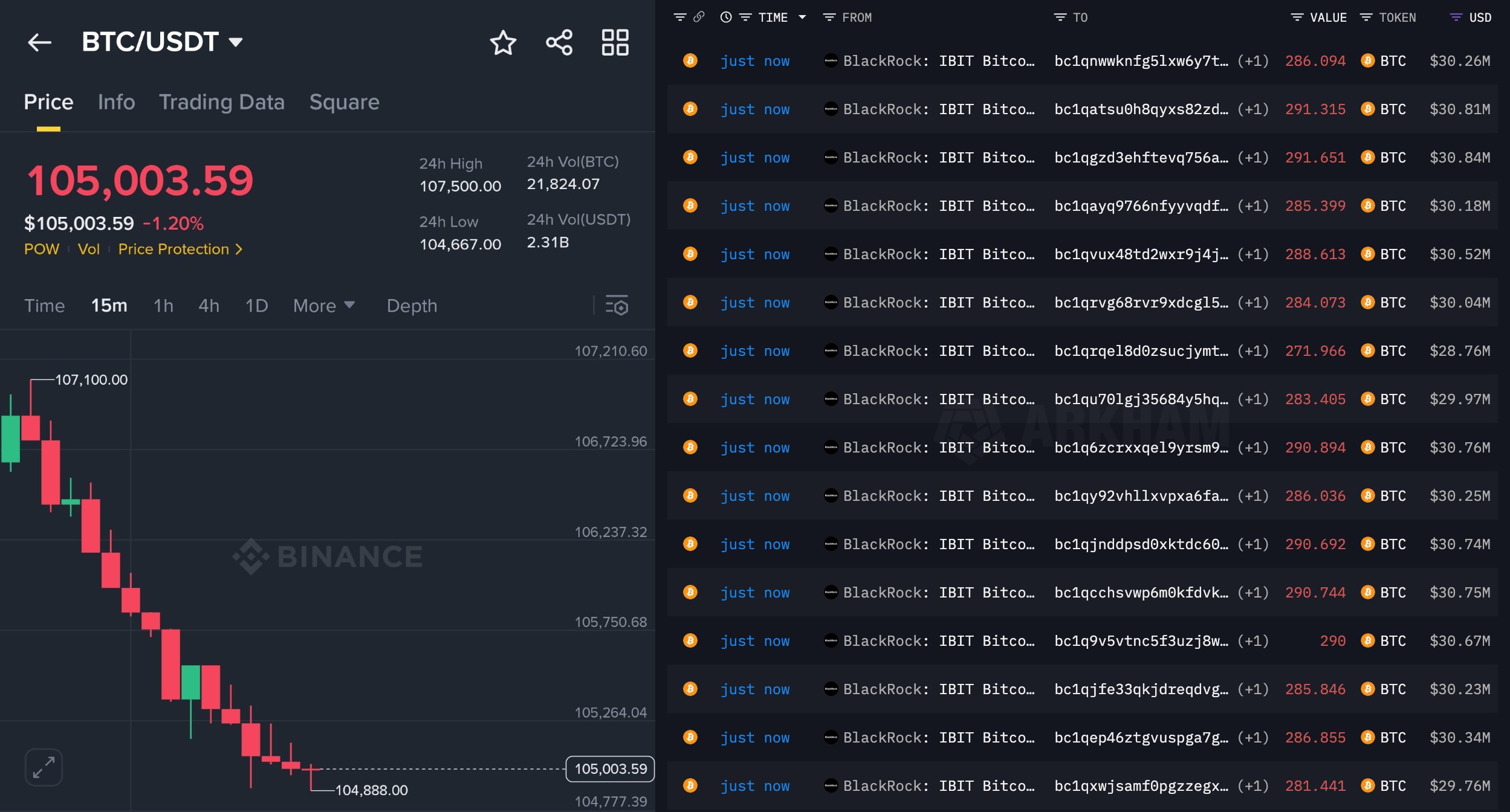Click the clock icon in the TIME column header
Viewport: 1510px width, 812px height.
tap(727, 17)
